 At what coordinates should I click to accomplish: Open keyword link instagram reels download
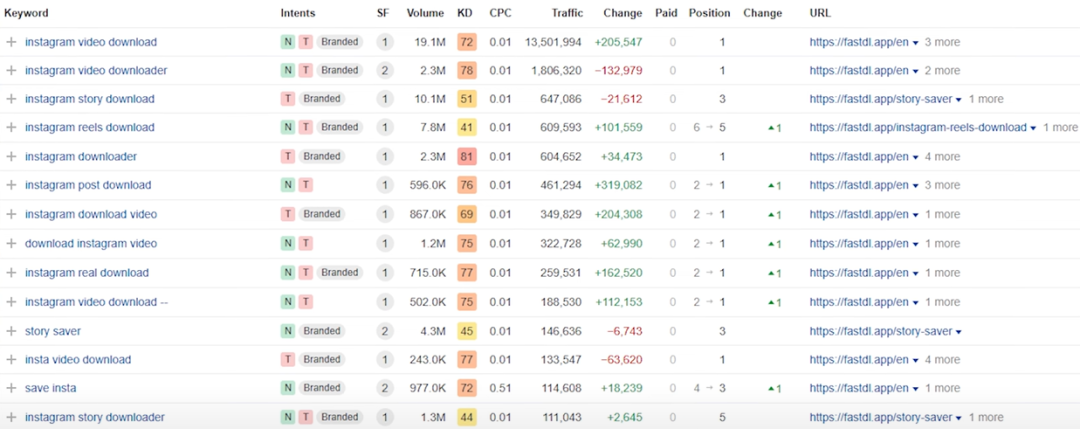[90, 127]
